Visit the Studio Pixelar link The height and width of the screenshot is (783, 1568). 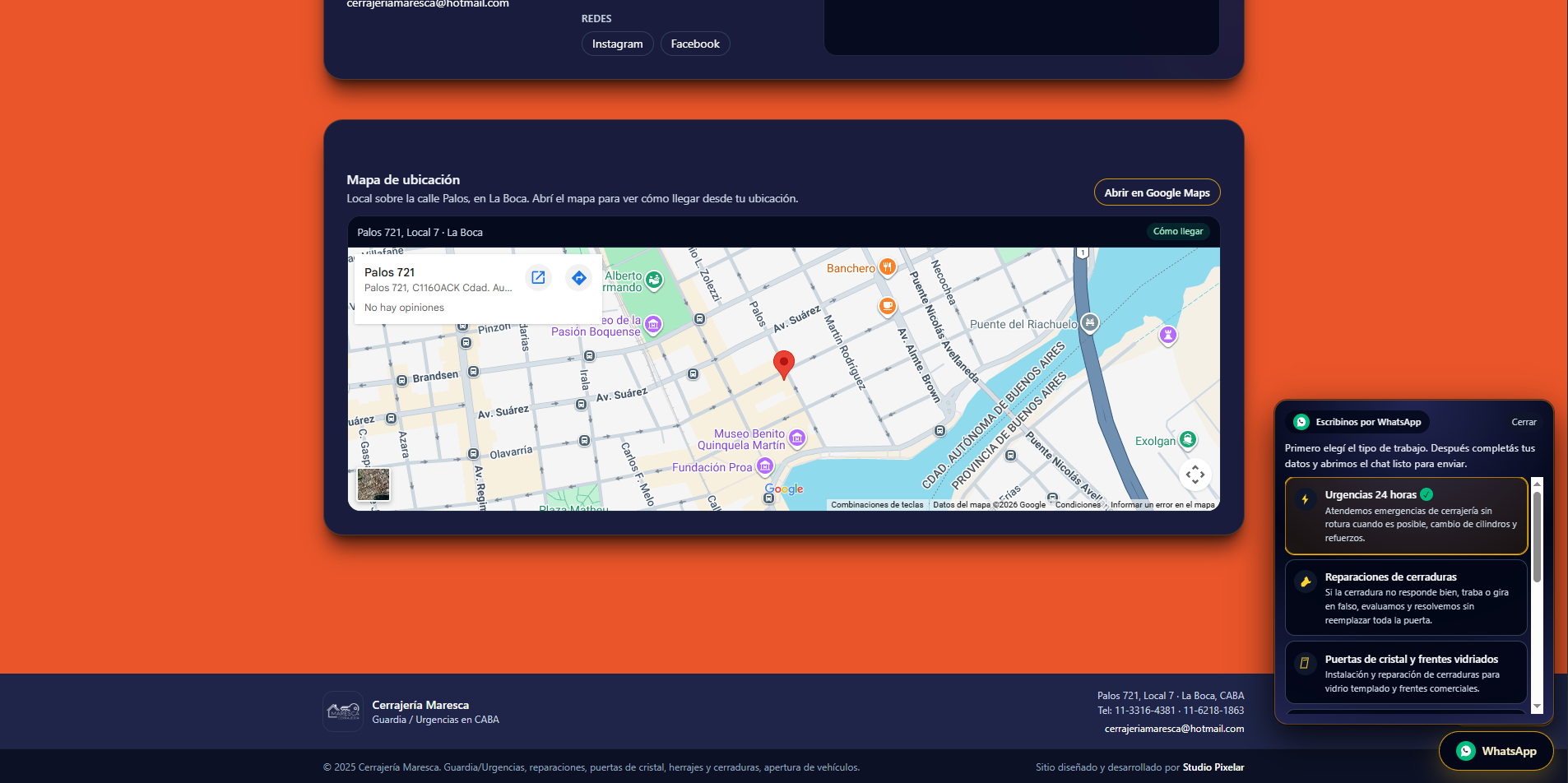click(x=1213, y=767)
